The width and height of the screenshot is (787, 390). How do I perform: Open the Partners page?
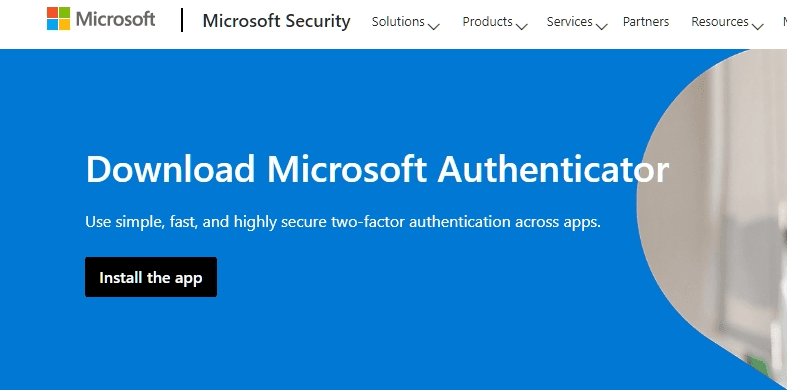click(x=646, y=22)
